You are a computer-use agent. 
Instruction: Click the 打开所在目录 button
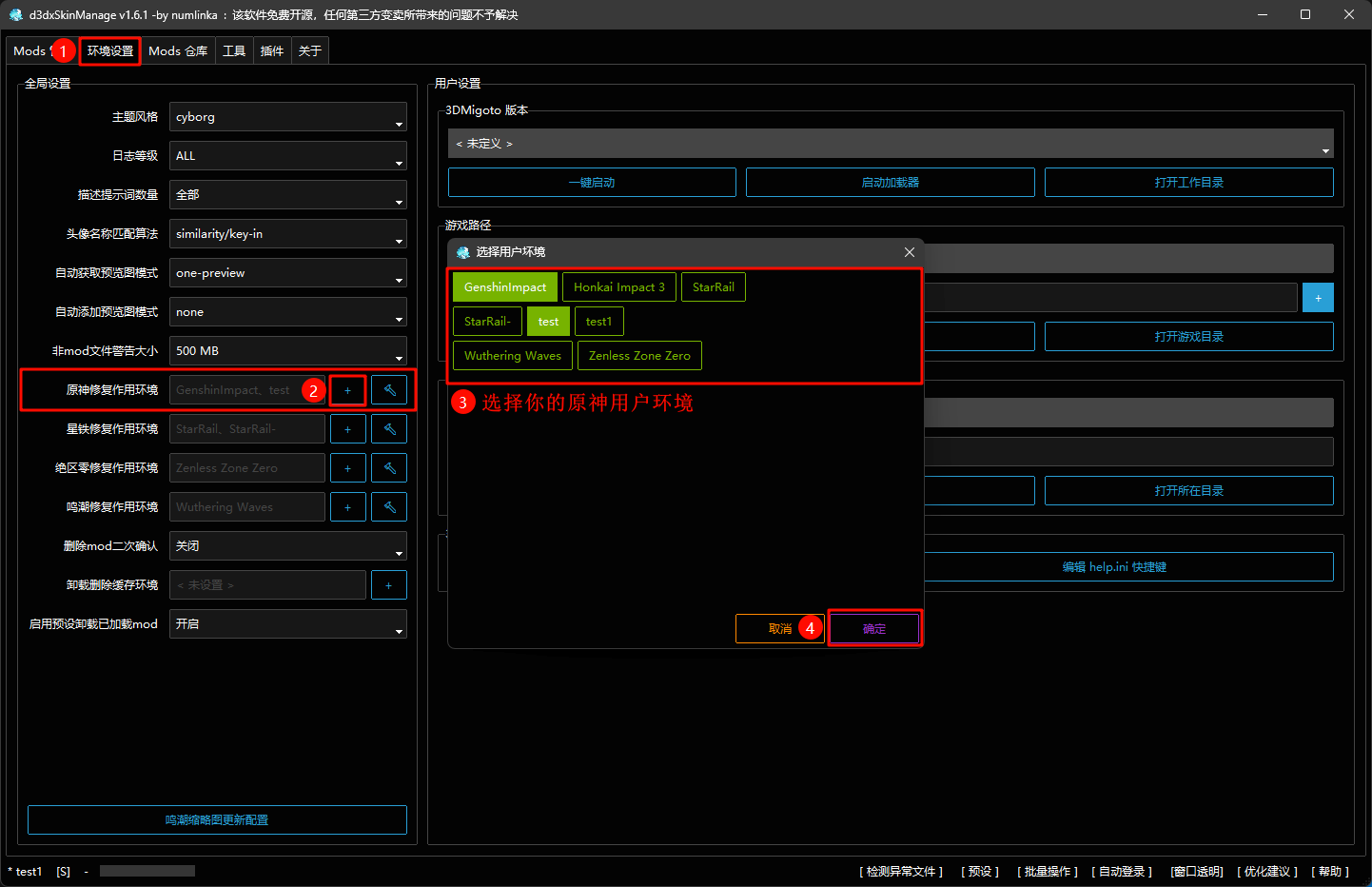point(1189,490)
